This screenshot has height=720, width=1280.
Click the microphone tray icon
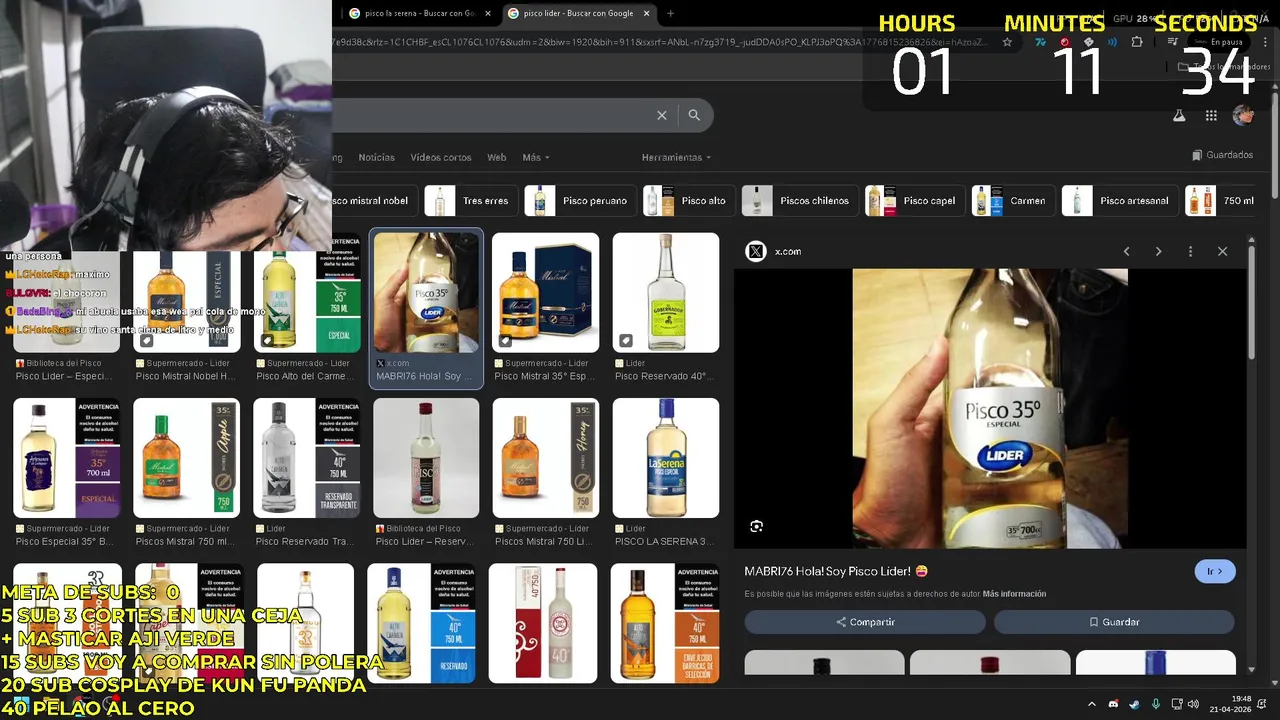coord(1156,704)
